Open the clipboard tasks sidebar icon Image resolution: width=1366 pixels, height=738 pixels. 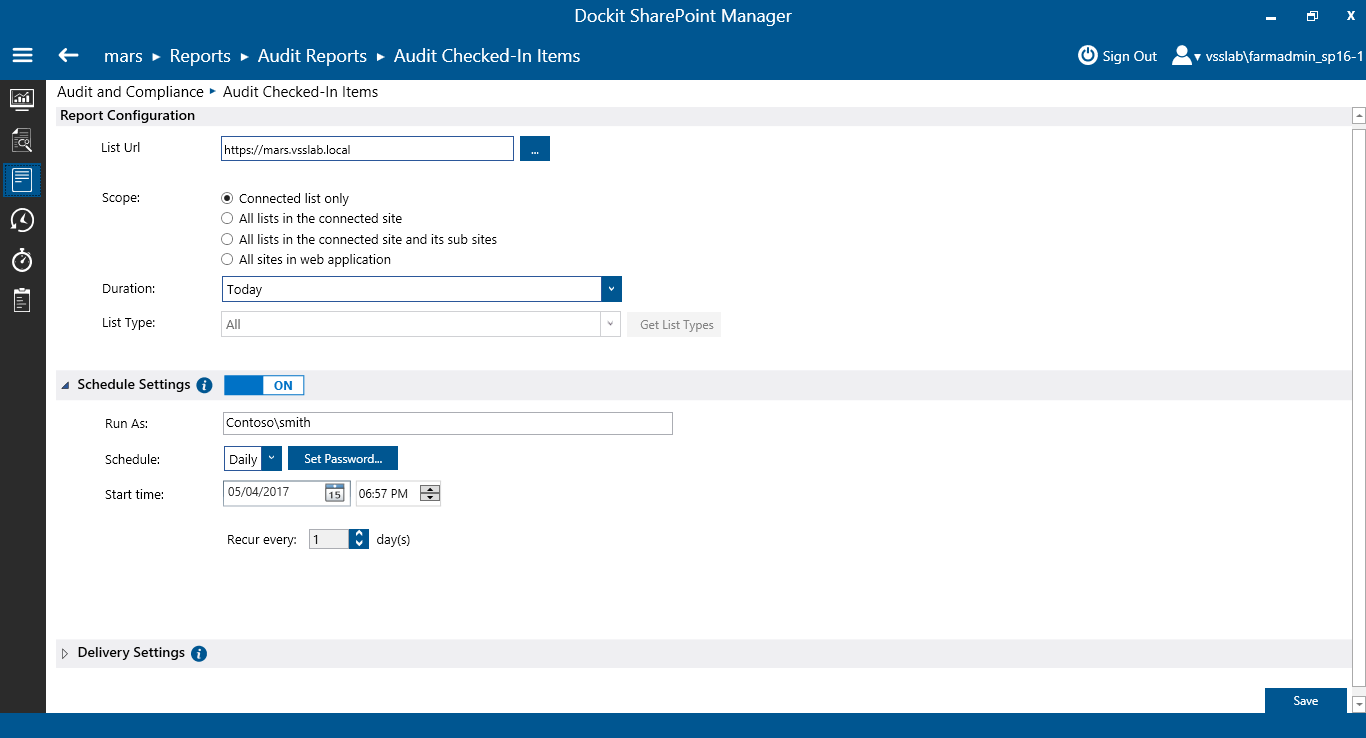[22, 300]
